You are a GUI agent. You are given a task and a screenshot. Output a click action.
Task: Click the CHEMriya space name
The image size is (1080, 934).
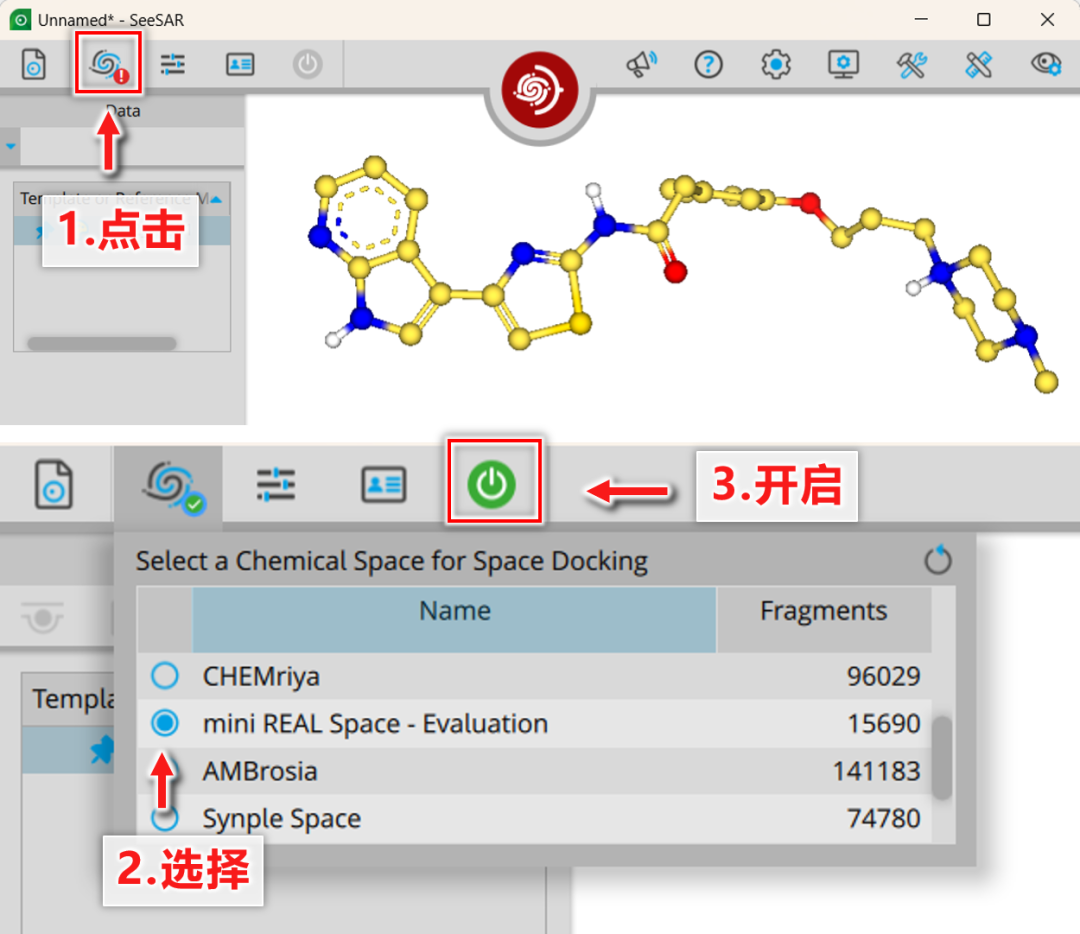click(261, 676)
